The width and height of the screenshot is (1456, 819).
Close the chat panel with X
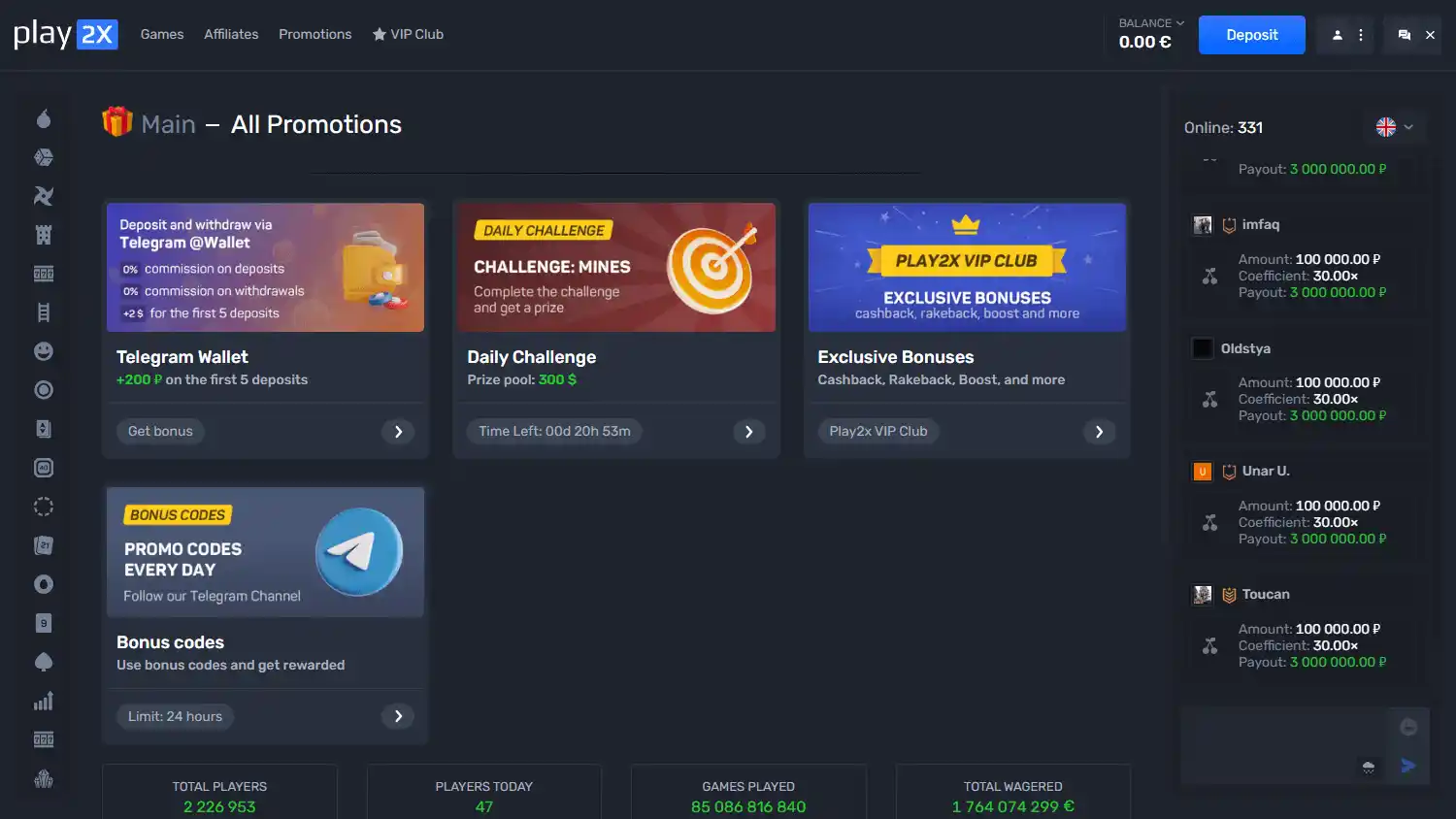point(1430,35)
